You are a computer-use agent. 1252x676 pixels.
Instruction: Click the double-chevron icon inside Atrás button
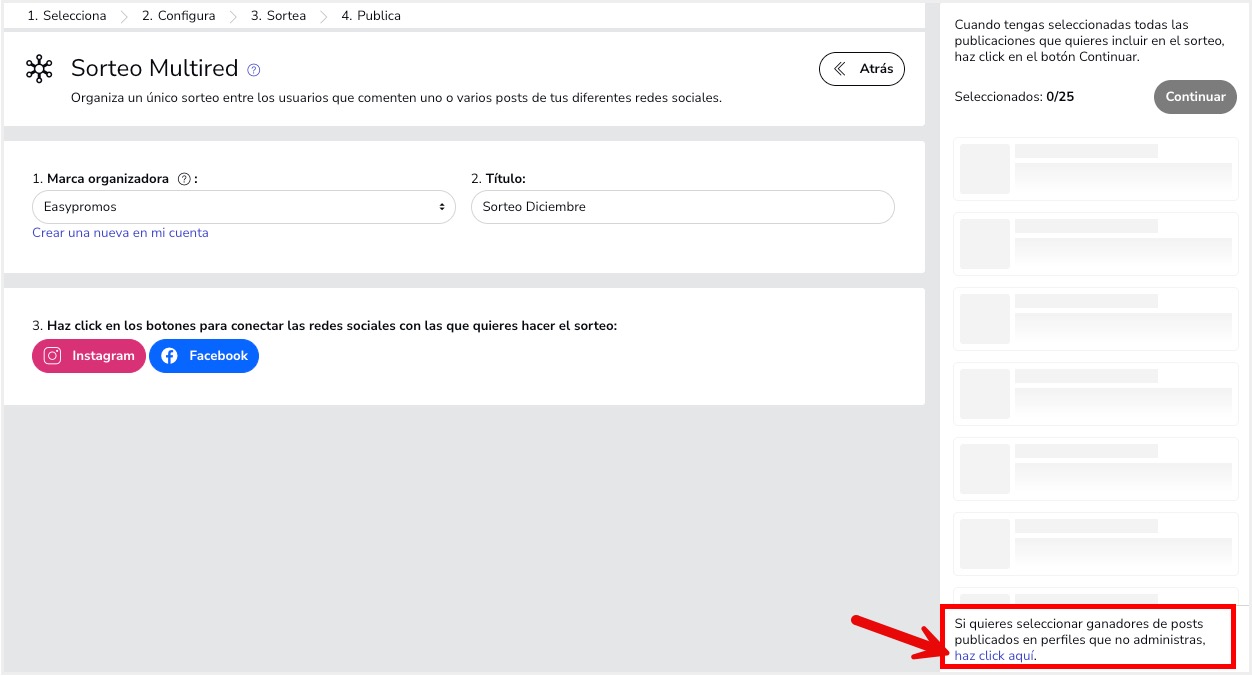840,68
